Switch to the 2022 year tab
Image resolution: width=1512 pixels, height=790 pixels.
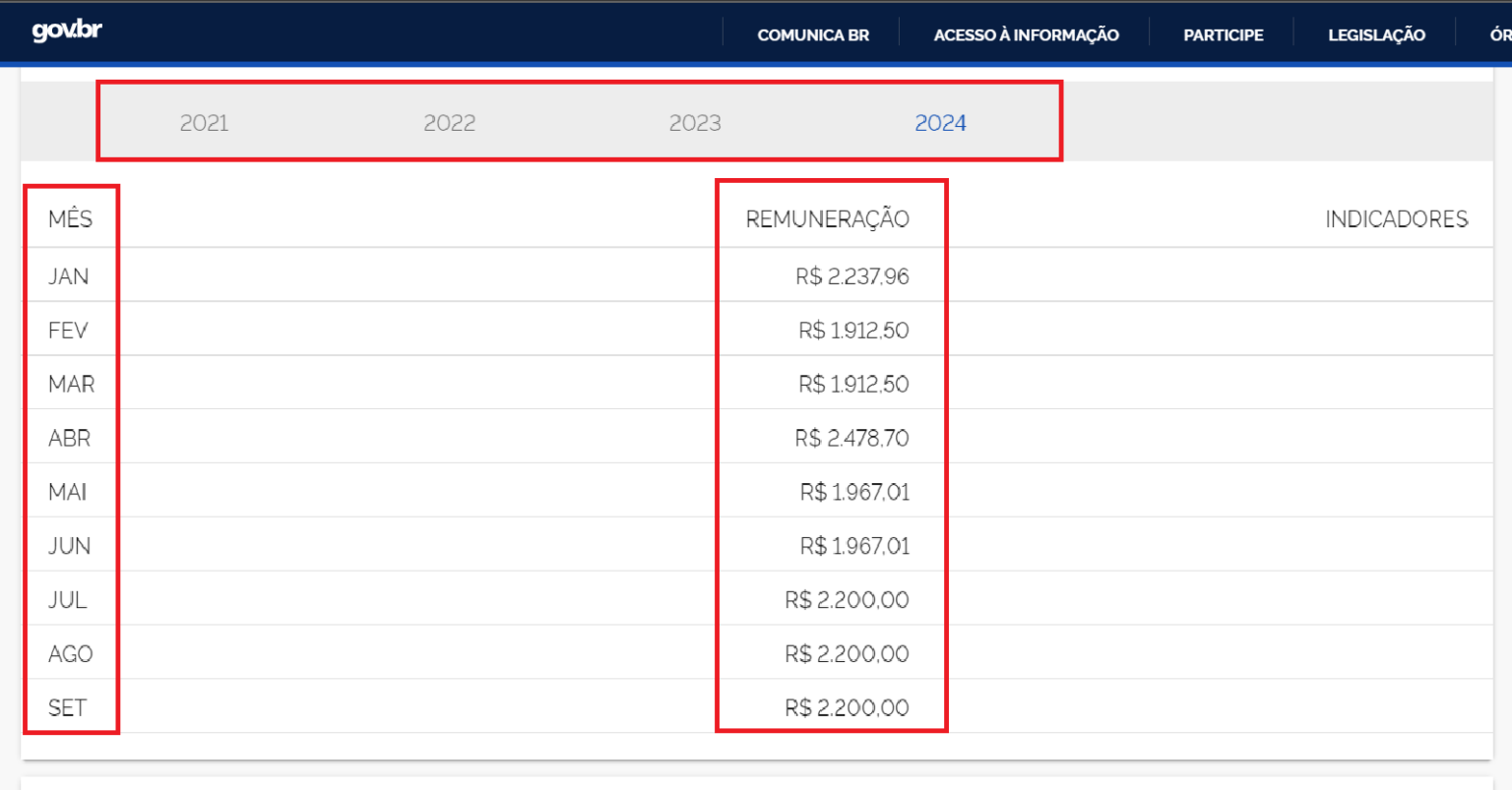[x=449, y=123]
